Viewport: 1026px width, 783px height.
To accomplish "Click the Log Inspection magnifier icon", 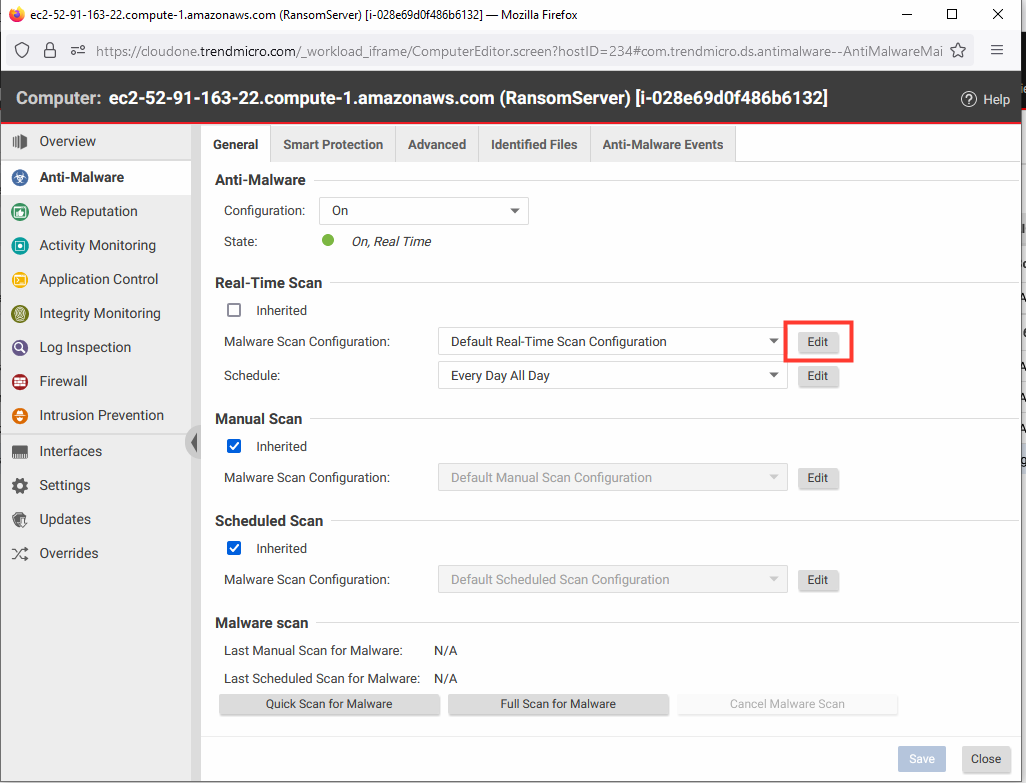I will point(20,347).
